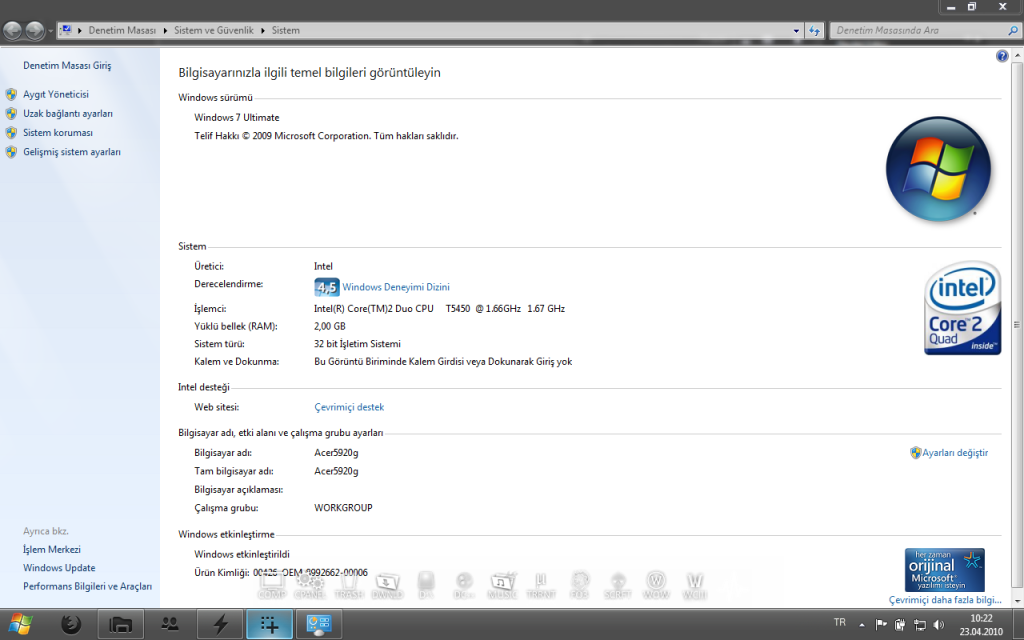1024x640 pixels.
Task: Click the vertical scrollbar of the window
Action: 1017,324
